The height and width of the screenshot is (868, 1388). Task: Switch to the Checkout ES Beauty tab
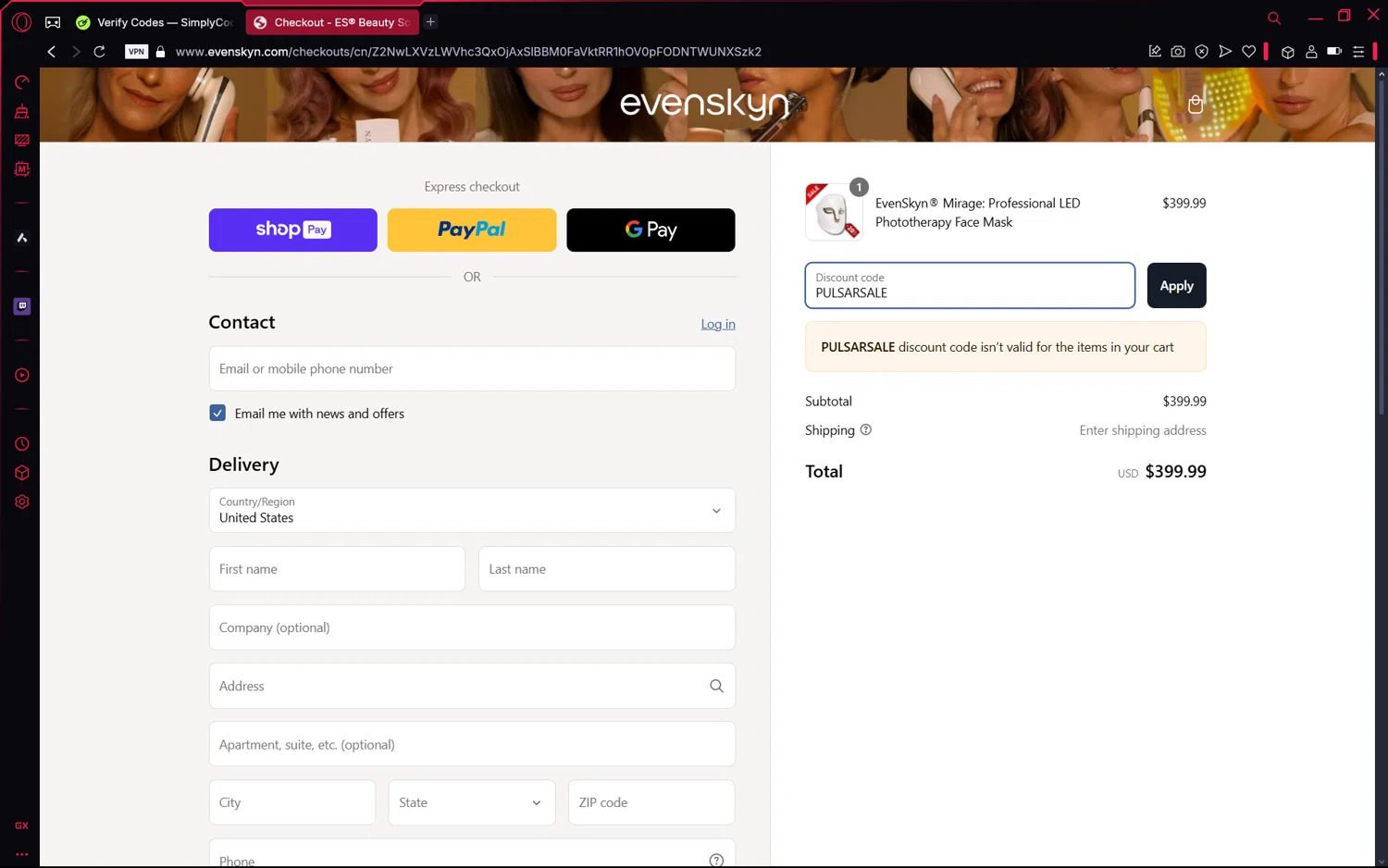point(331,22)
